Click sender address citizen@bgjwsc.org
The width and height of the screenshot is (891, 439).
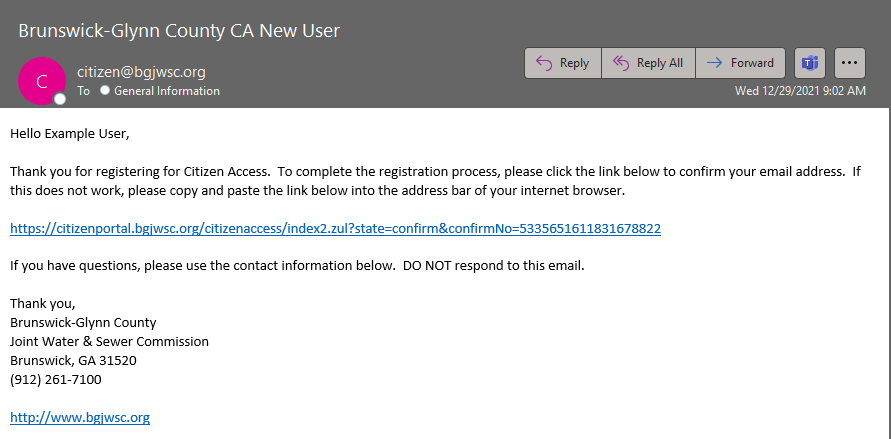tap(141, 72)
